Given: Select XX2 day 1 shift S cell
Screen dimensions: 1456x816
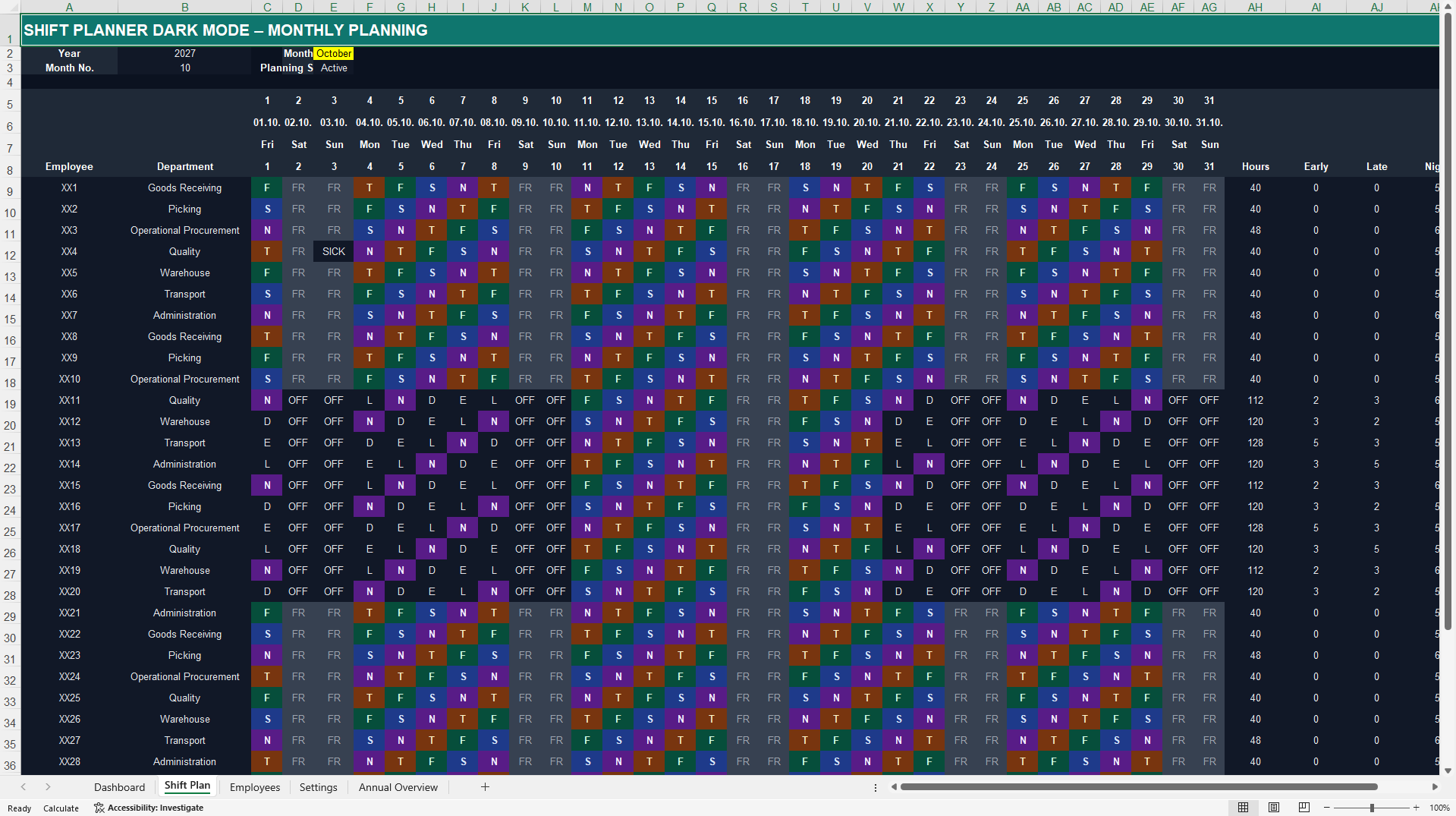Looking at the screenshot, I should click(267, 209).
